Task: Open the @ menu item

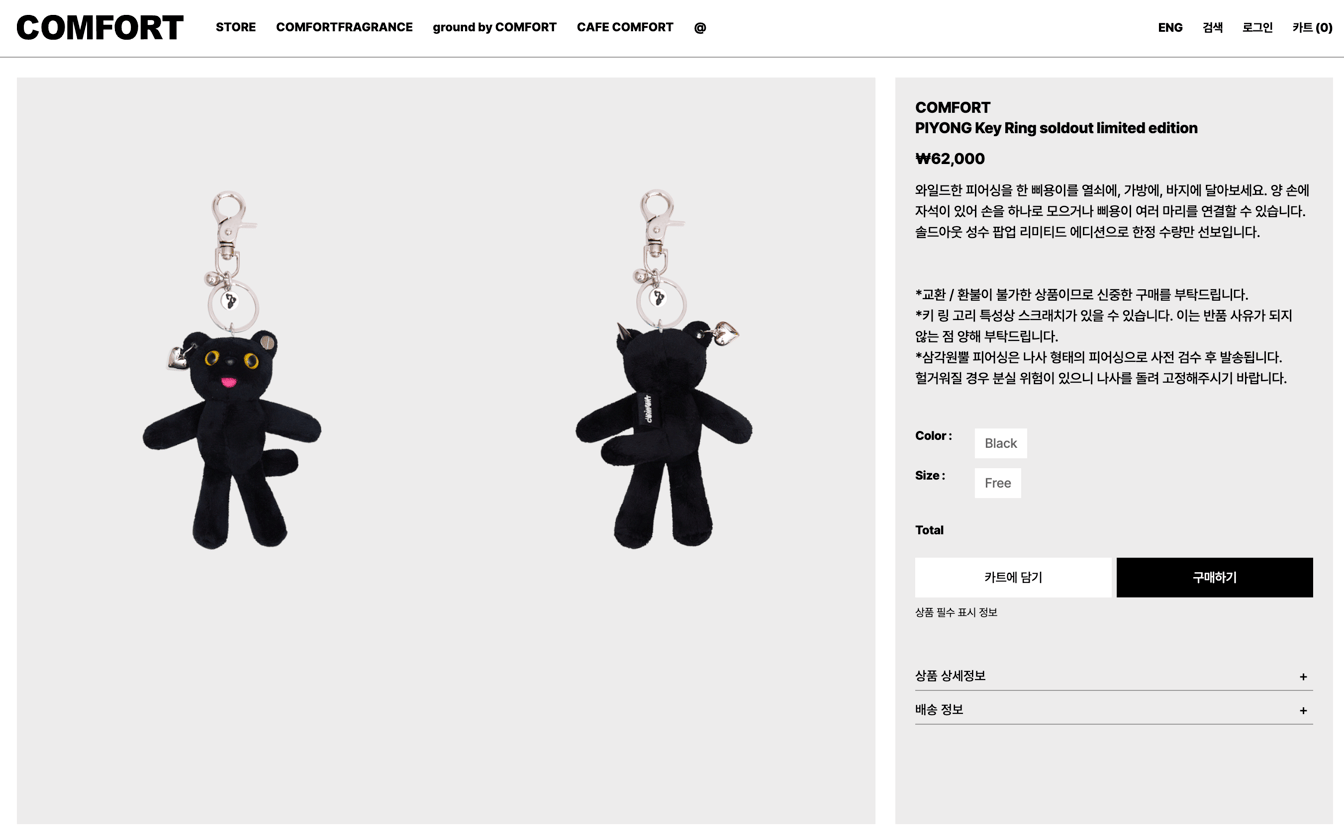Action: click(x=700, y=28)
